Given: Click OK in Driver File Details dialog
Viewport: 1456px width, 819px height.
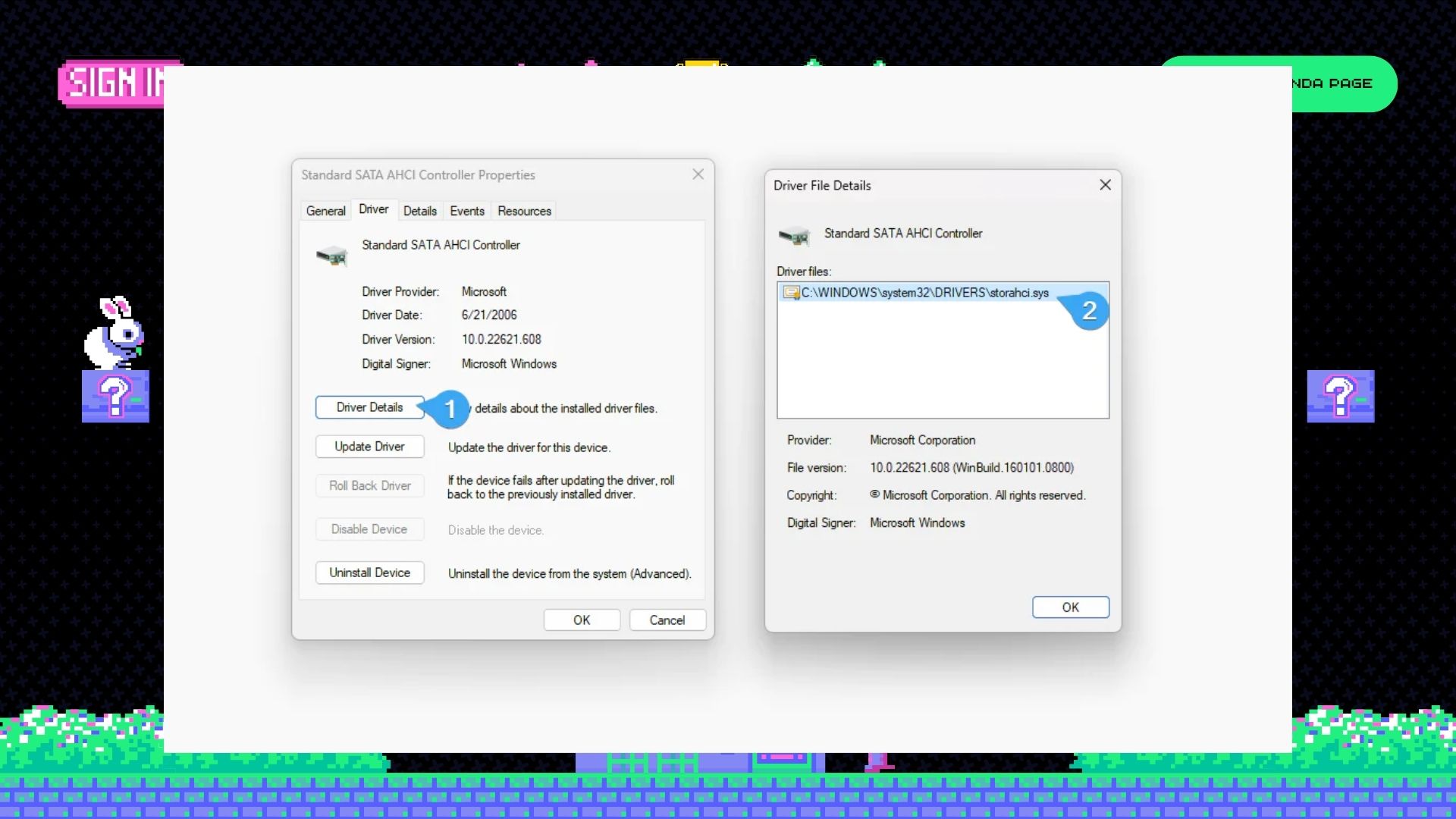Looking at the screenshot, I should (1071, 607).
